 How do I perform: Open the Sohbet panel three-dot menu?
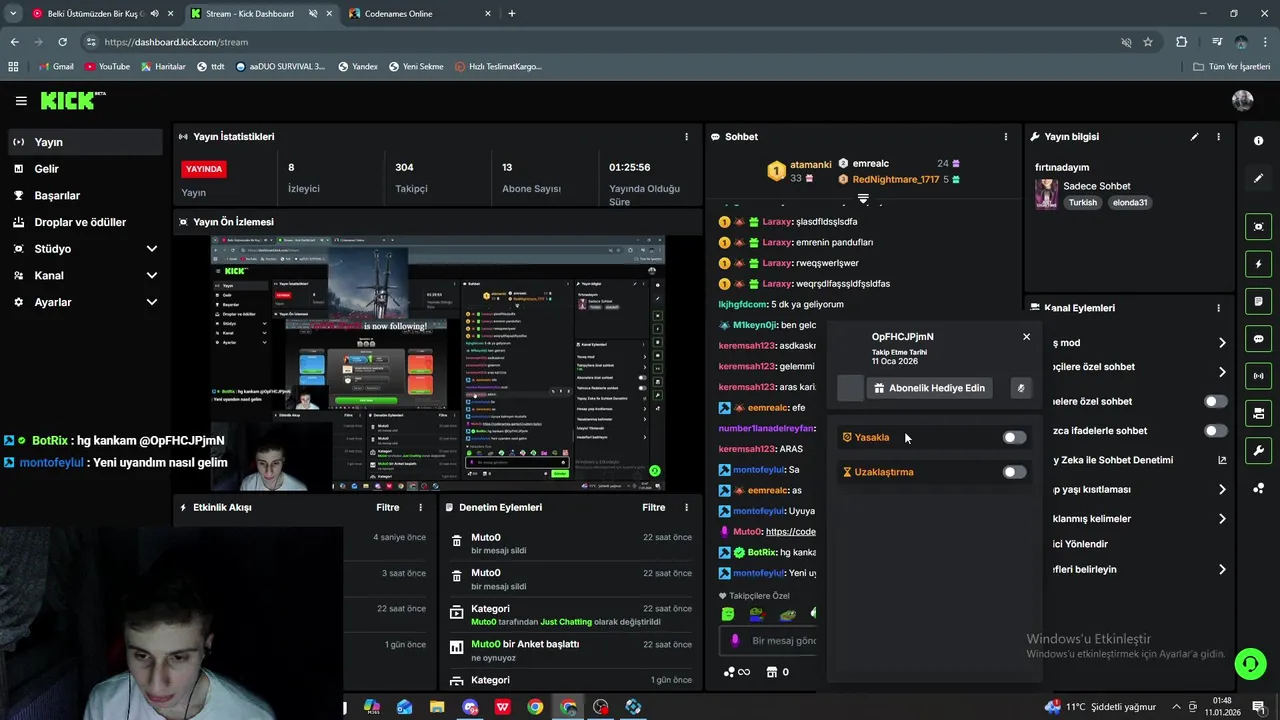click(1006, 137)
